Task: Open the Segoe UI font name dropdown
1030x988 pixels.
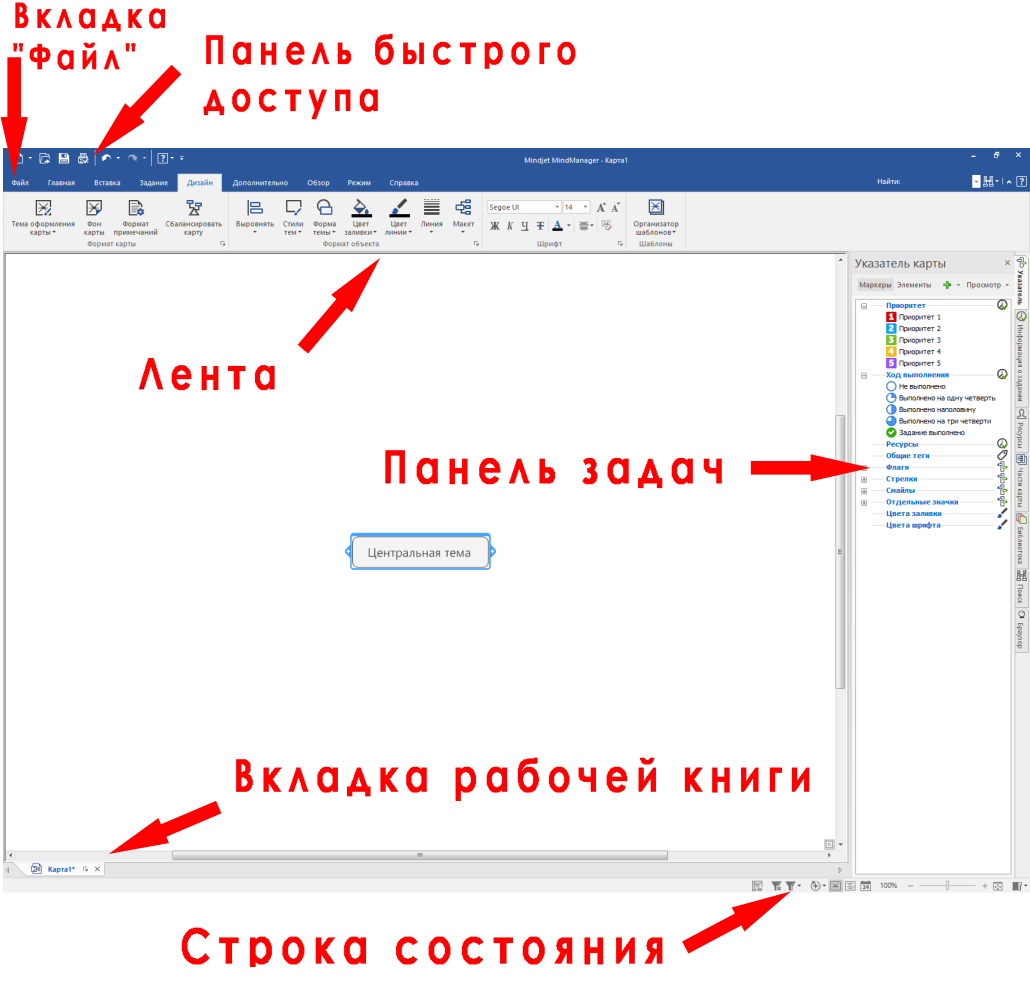Action: point(557,207)
